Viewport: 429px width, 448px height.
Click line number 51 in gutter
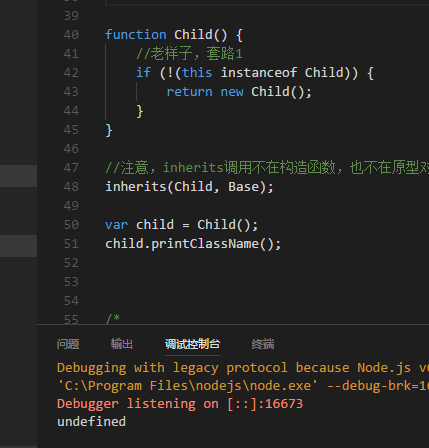click(x=71, y=244)
